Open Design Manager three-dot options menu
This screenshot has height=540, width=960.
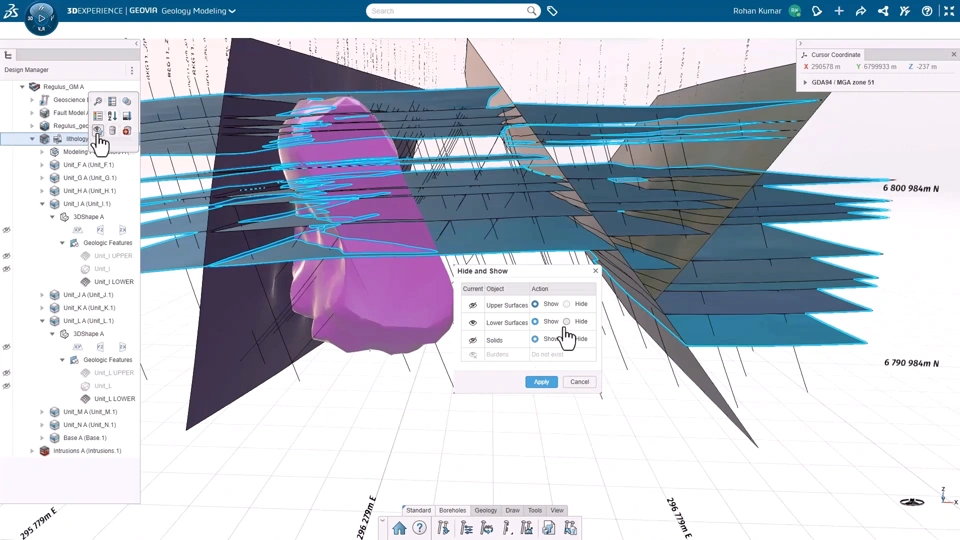pos(132,70)
